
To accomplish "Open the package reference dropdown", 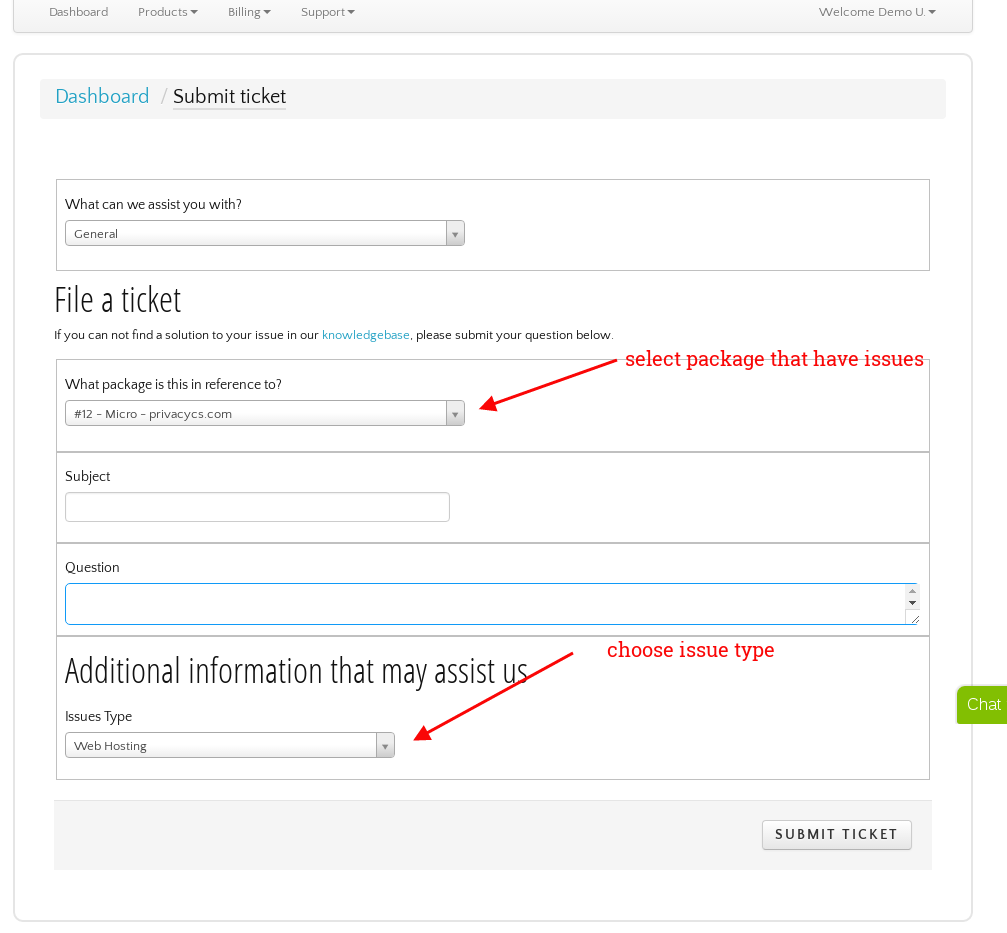I will [256, 414].
